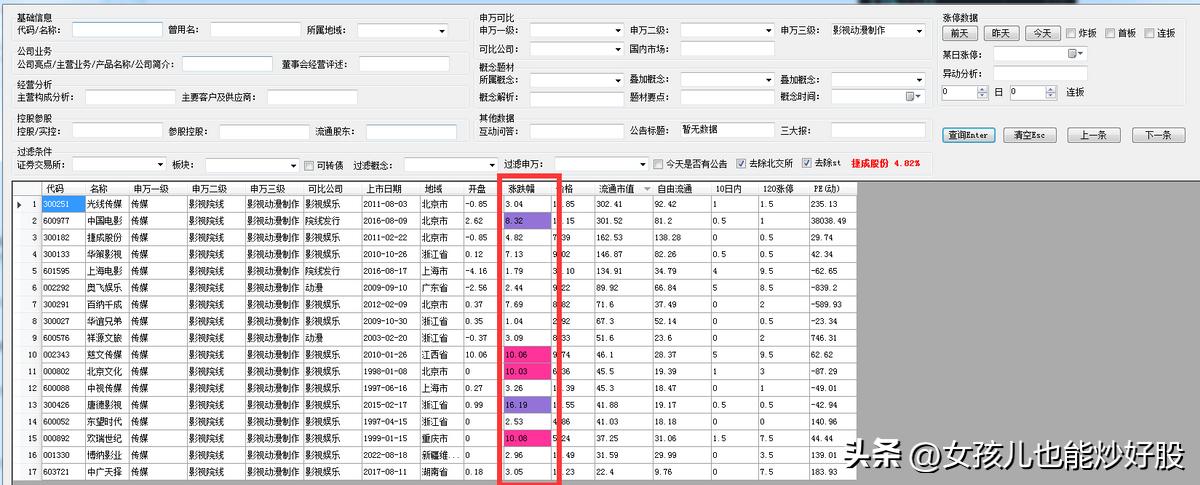Click the sort arrow on 流通市值 column header
1200x485 pixels.
pyautogui.click(x=647, y=188)
